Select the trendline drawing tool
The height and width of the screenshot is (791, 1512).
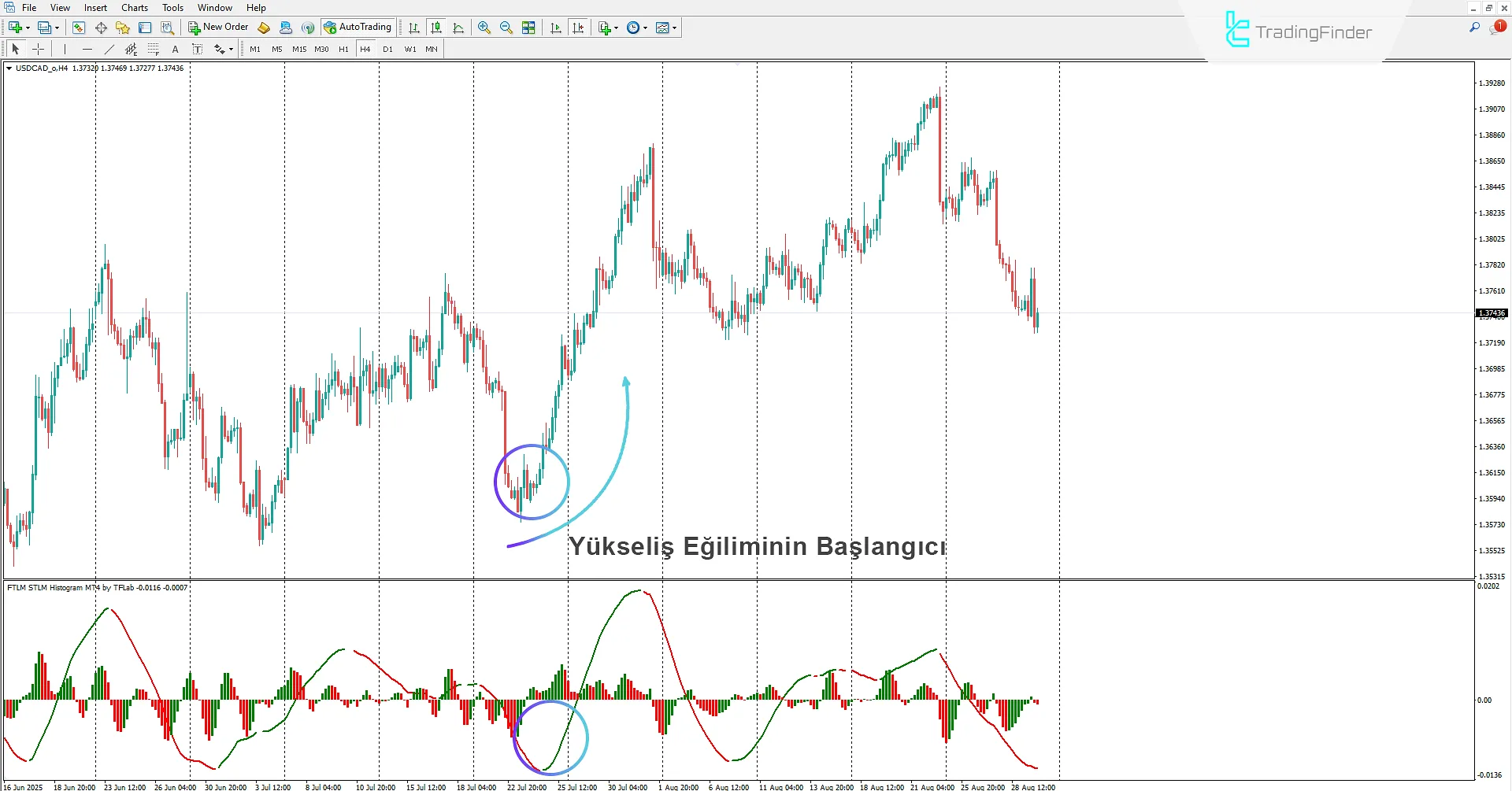(109, 48)
